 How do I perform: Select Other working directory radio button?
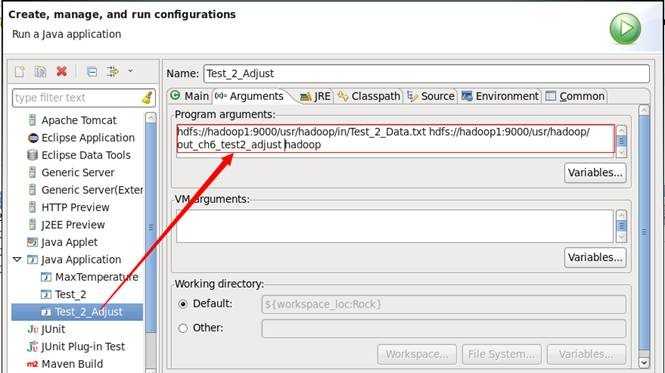click(x=183, y=328)
